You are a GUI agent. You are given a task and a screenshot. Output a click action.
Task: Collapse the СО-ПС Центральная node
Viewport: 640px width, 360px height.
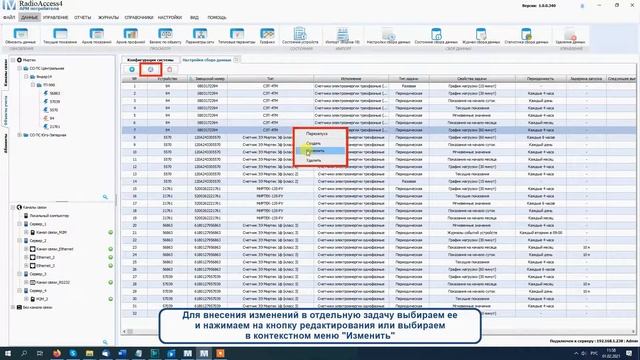20,68
